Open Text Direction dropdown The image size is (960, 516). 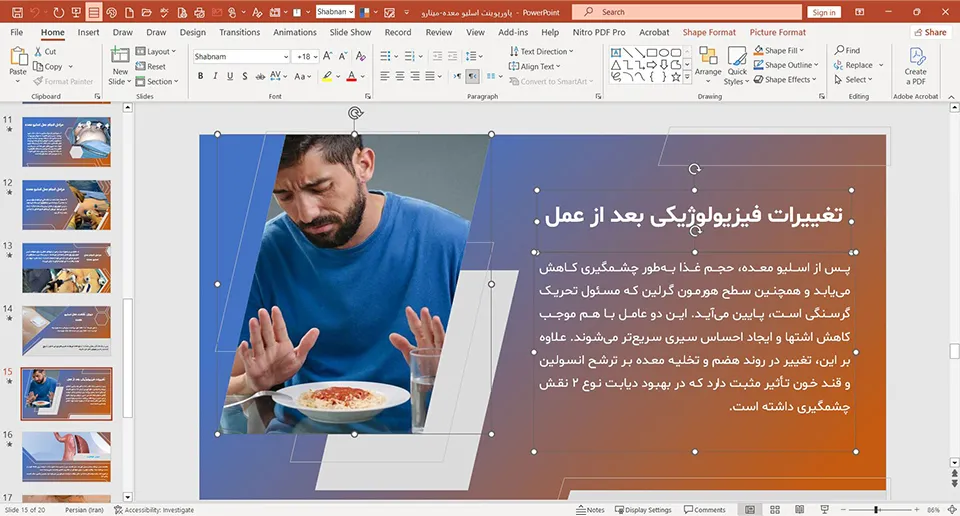[x=541, y=51]
